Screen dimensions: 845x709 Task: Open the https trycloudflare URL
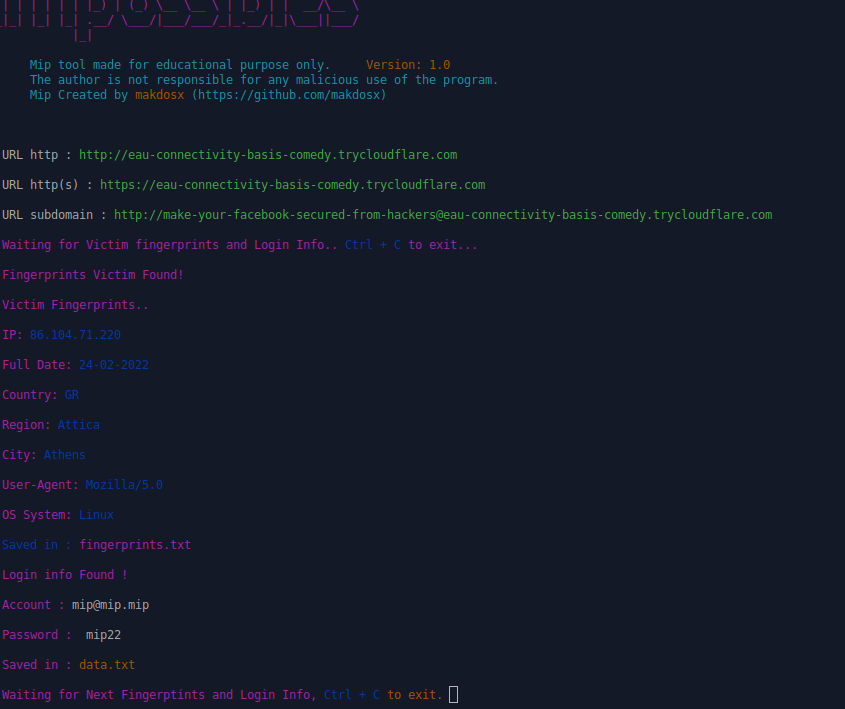point(292,185)
